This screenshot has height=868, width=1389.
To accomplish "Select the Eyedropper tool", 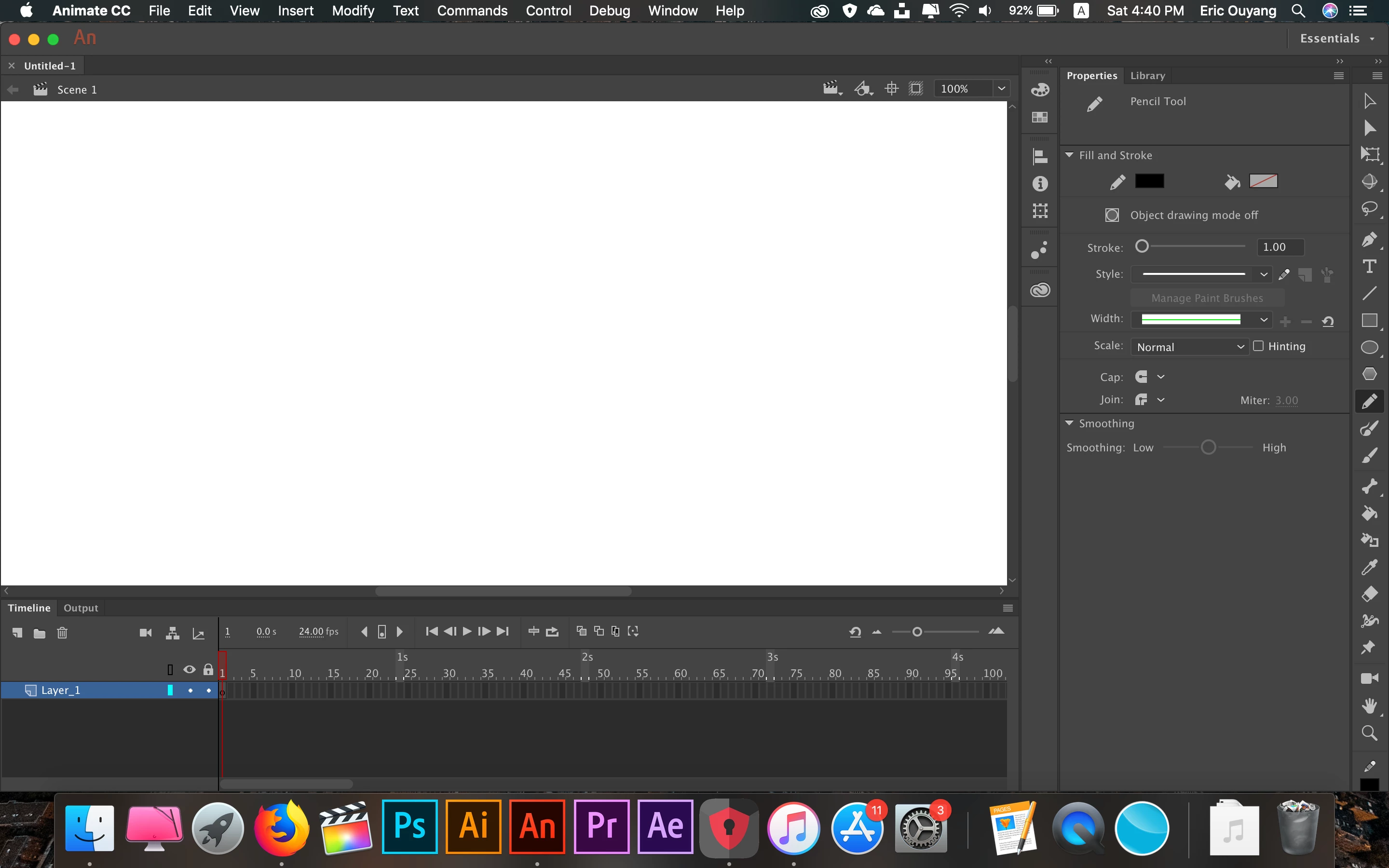I will pos(1369,567).
